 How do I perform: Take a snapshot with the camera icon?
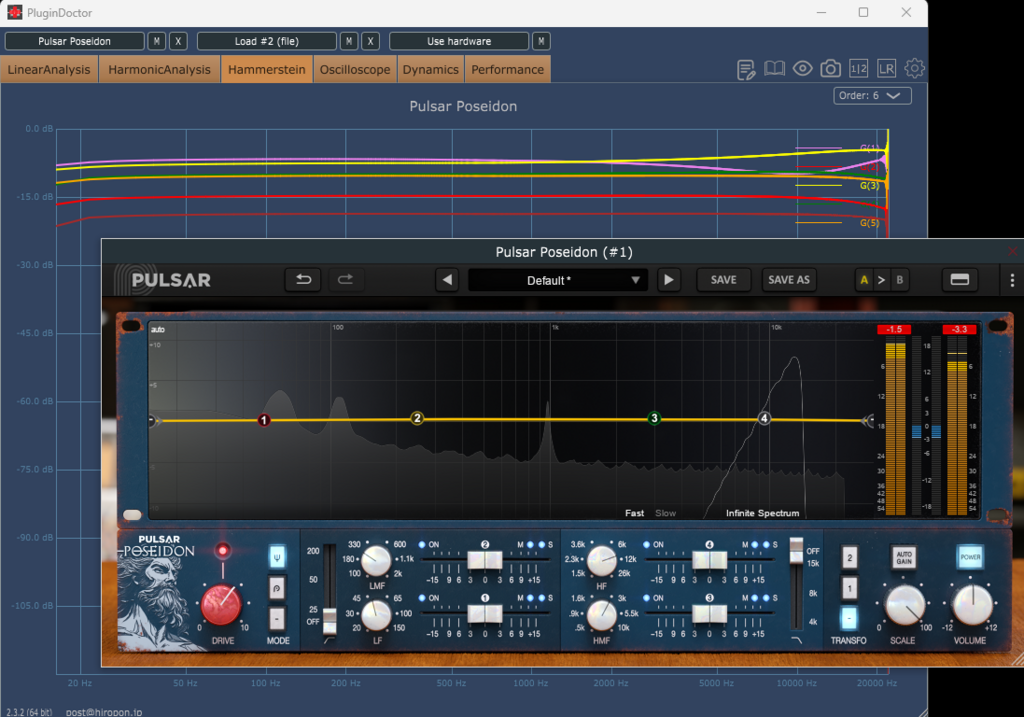(x=831, y=69)
